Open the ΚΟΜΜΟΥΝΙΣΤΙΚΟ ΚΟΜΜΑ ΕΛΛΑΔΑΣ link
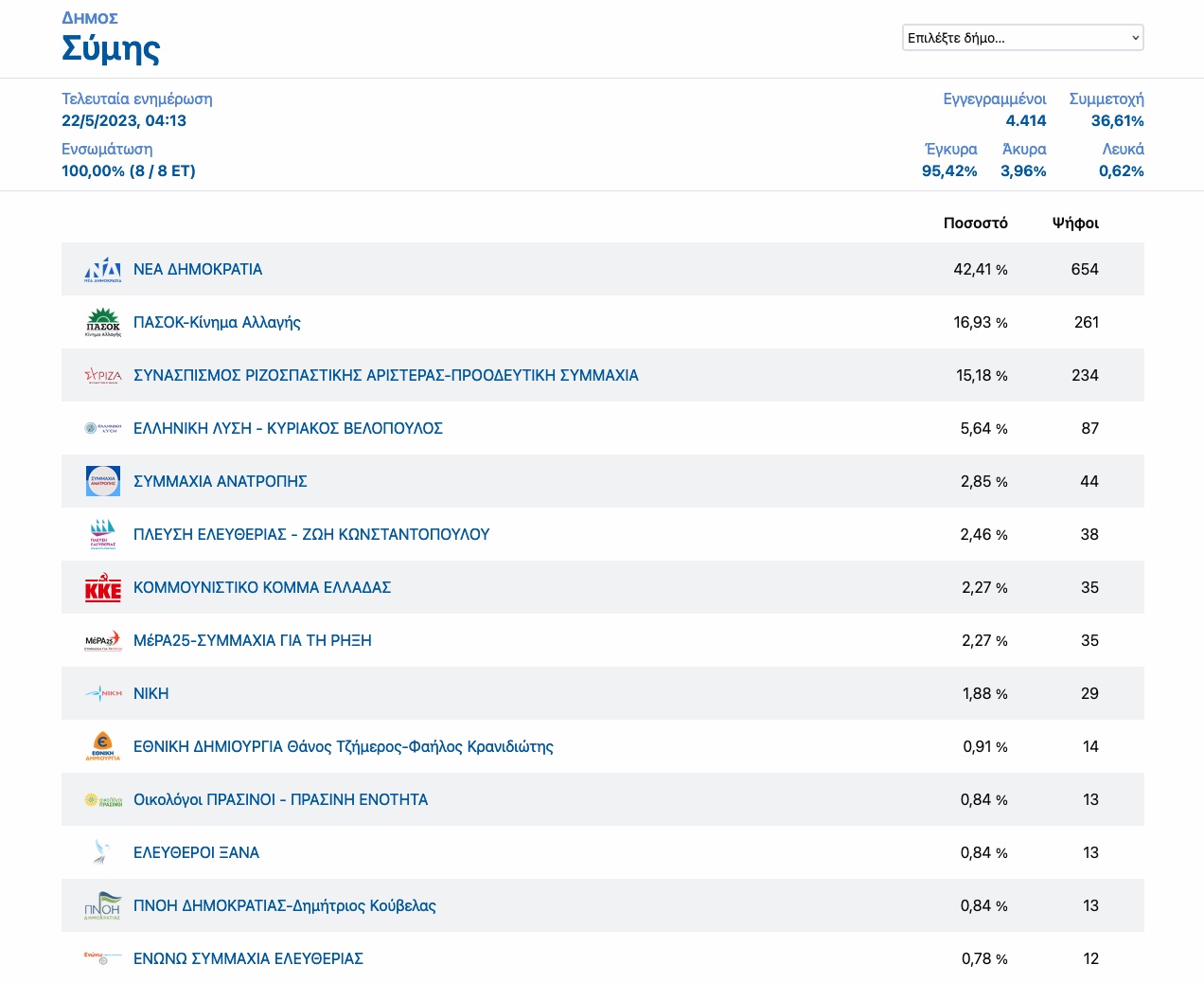 coord(262,587)
